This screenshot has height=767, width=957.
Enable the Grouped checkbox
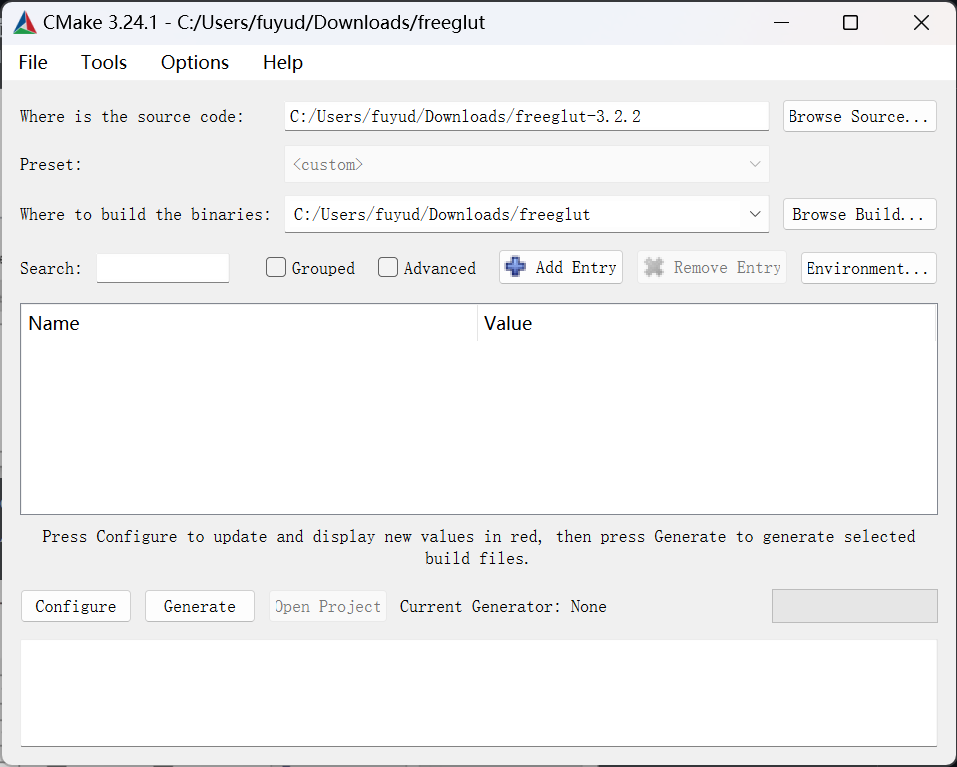tap(277, 268)
